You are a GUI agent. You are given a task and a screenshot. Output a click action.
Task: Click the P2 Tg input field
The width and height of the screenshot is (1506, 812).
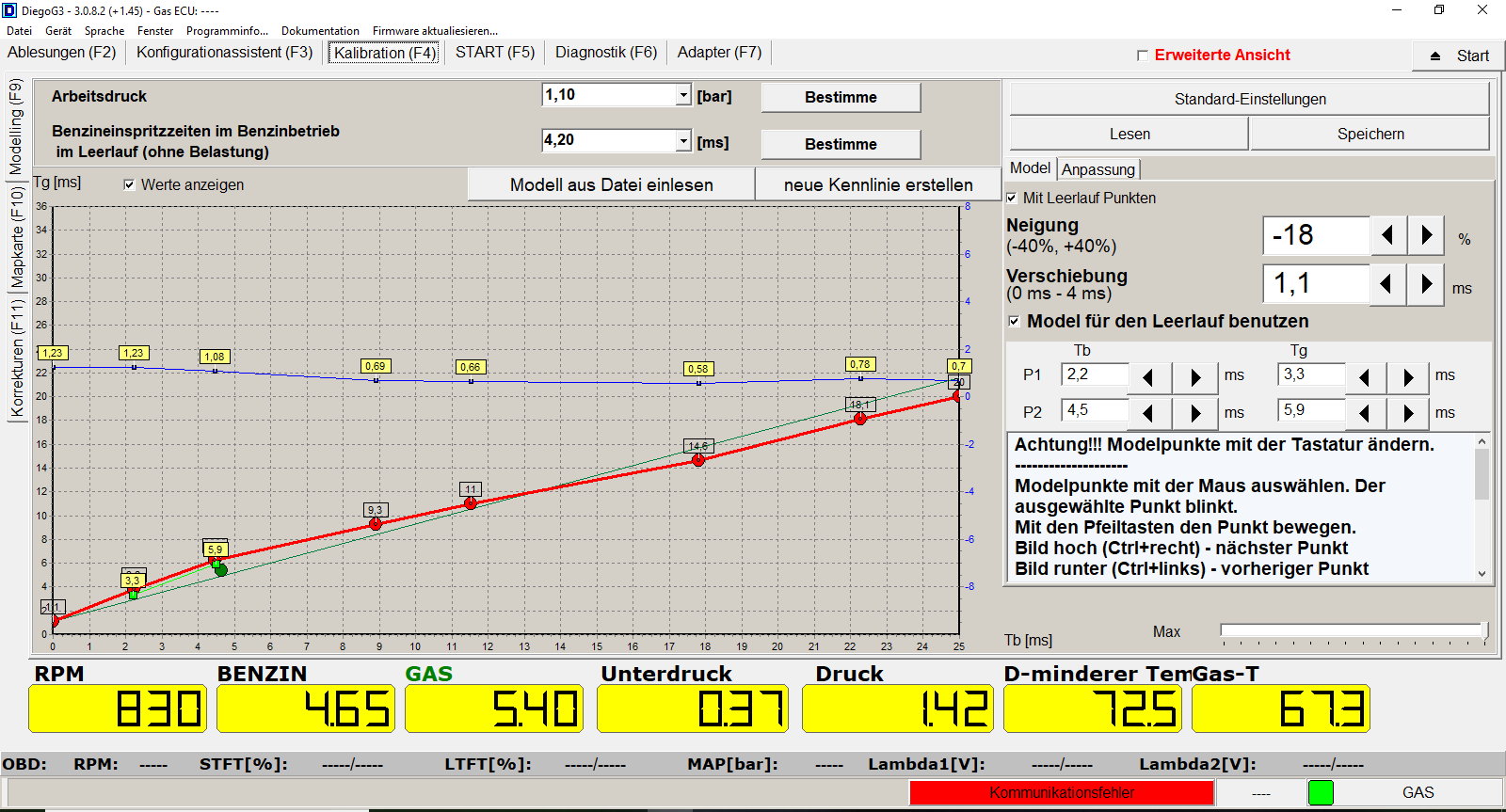(1311, 410)
